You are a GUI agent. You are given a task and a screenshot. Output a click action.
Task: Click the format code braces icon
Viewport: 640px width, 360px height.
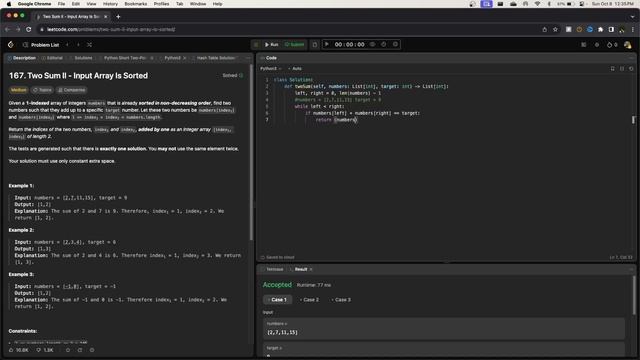[x=622, y=69]
